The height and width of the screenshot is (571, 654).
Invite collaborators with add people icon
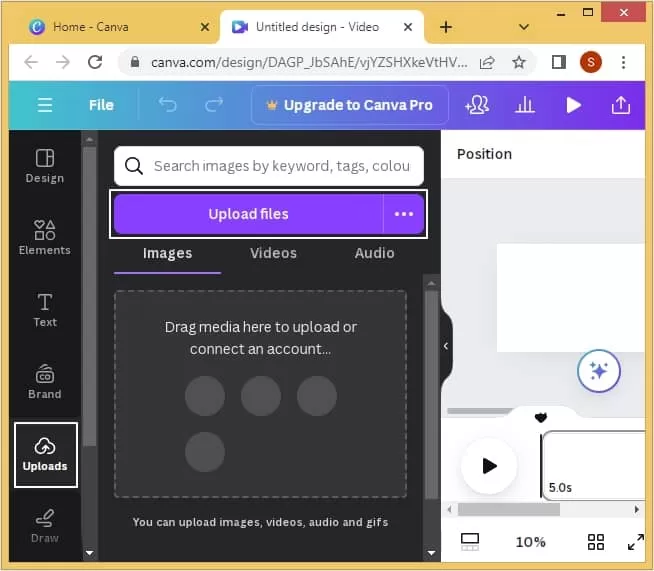coord(477,105)
